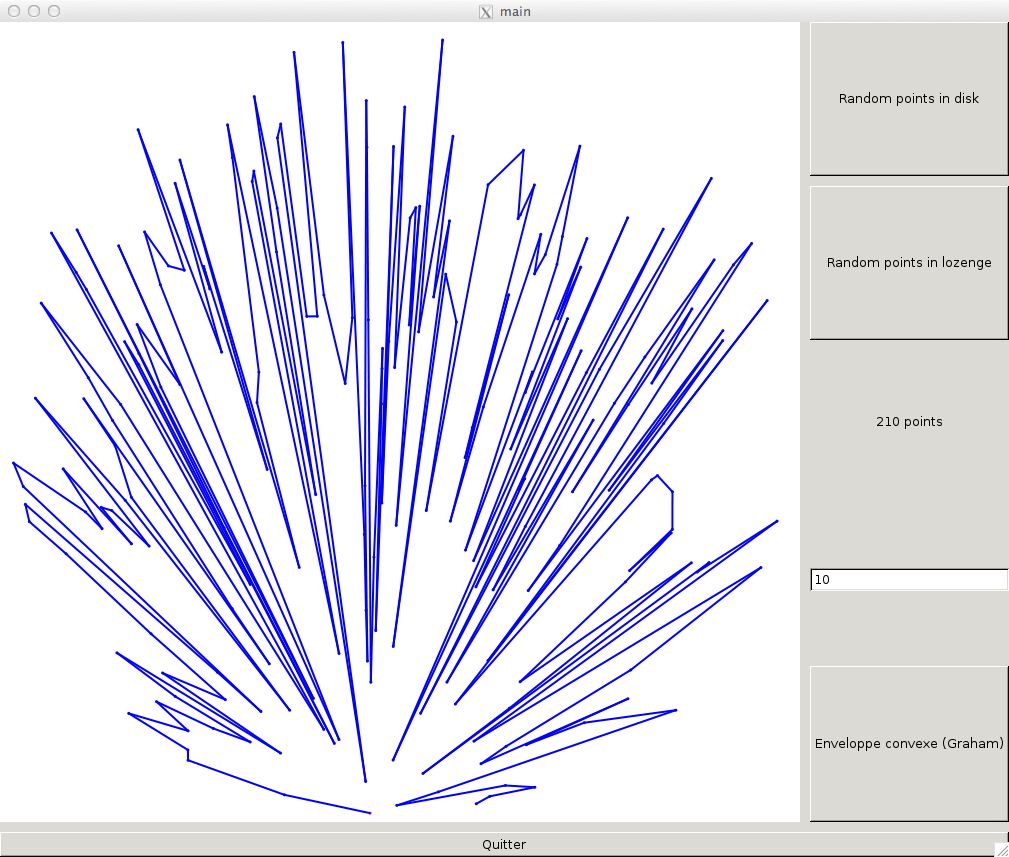The image size is (1009, 857).
Task: Click the X11 icon in the title bar
Action: click(486, 12)
